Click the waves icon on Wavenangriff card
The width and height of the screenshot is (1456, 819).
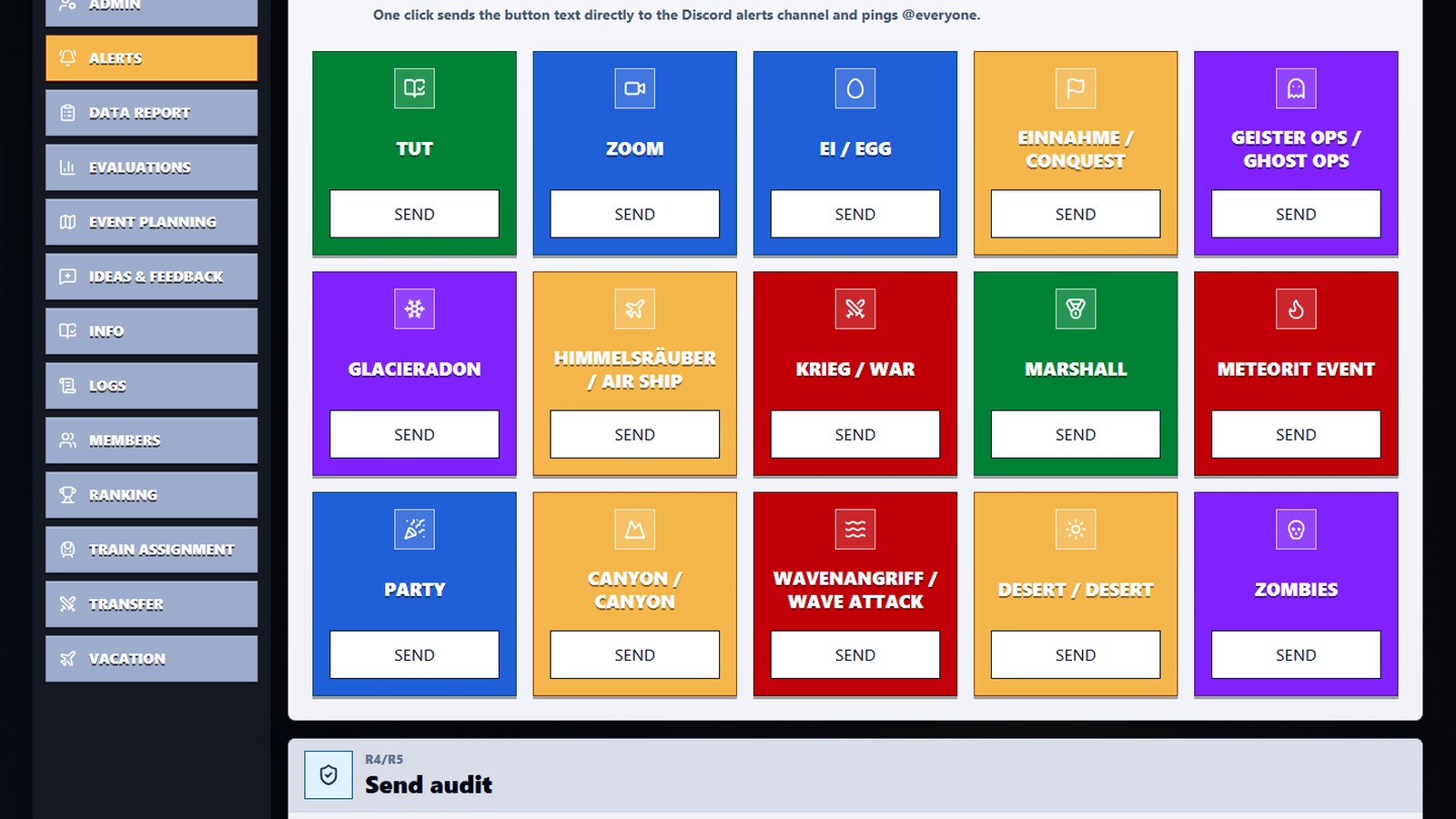[x=855, y=529]
